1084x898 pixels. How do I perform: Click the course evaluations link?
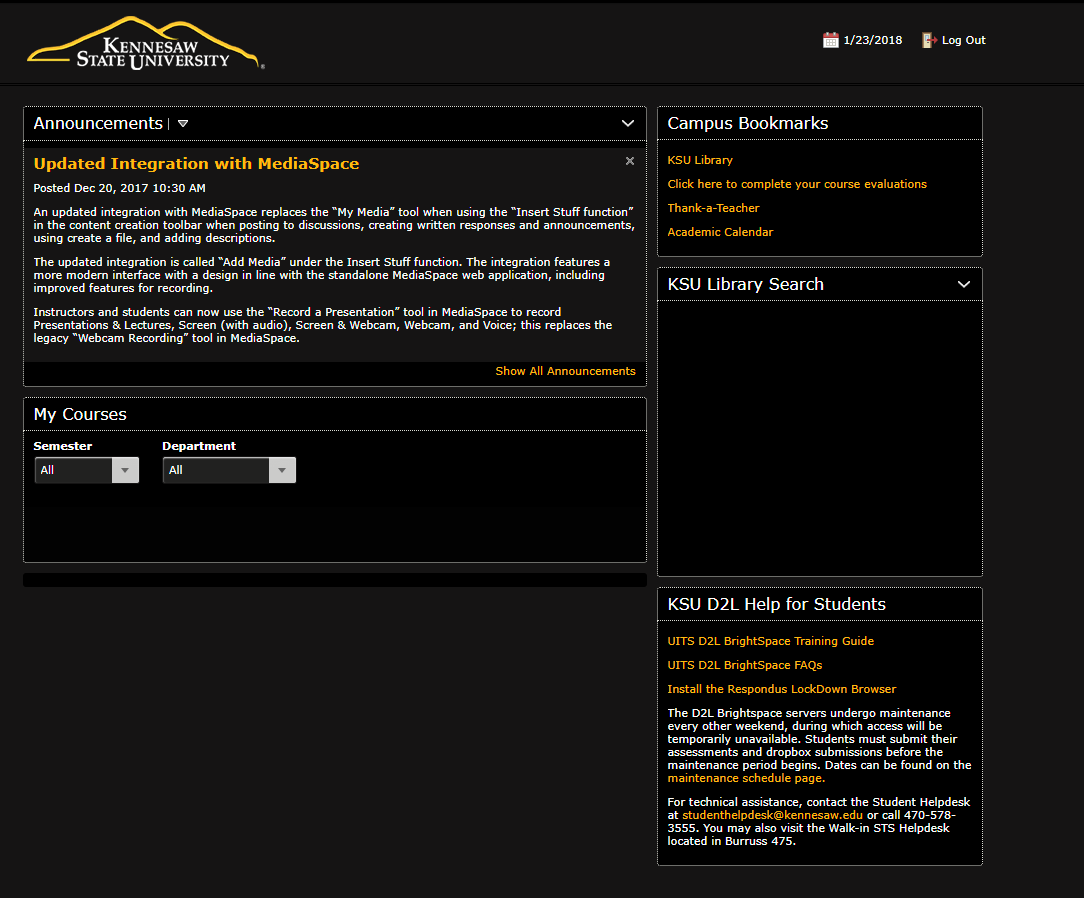tap(796, 184)
